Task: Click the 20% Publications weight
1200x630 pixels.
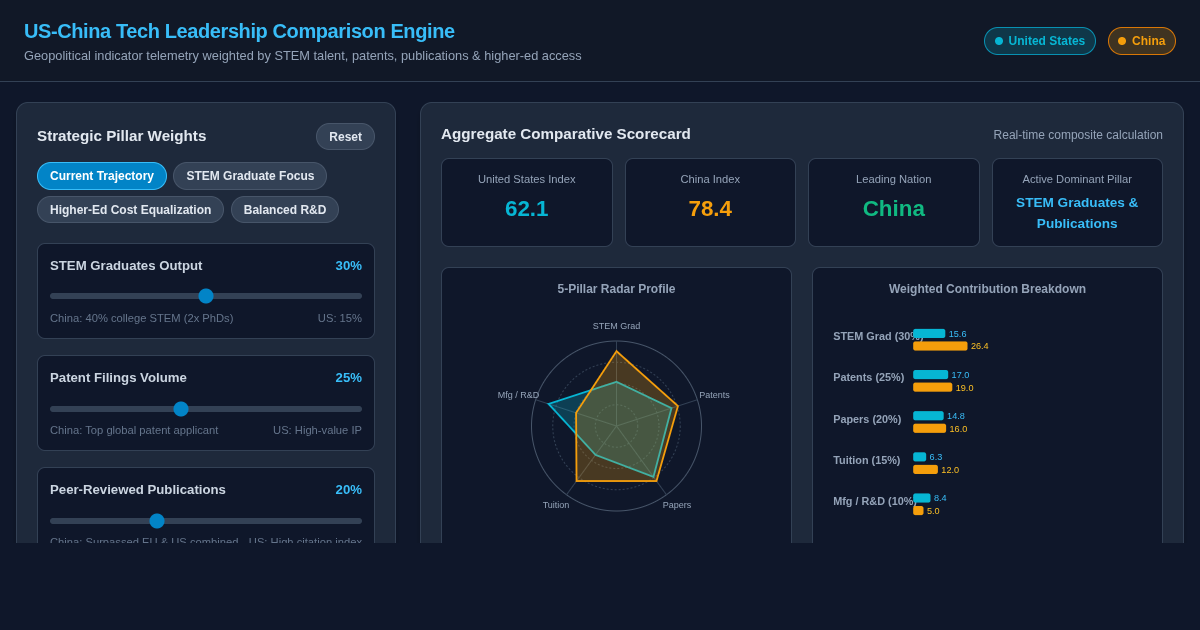Action: point(349,489)
